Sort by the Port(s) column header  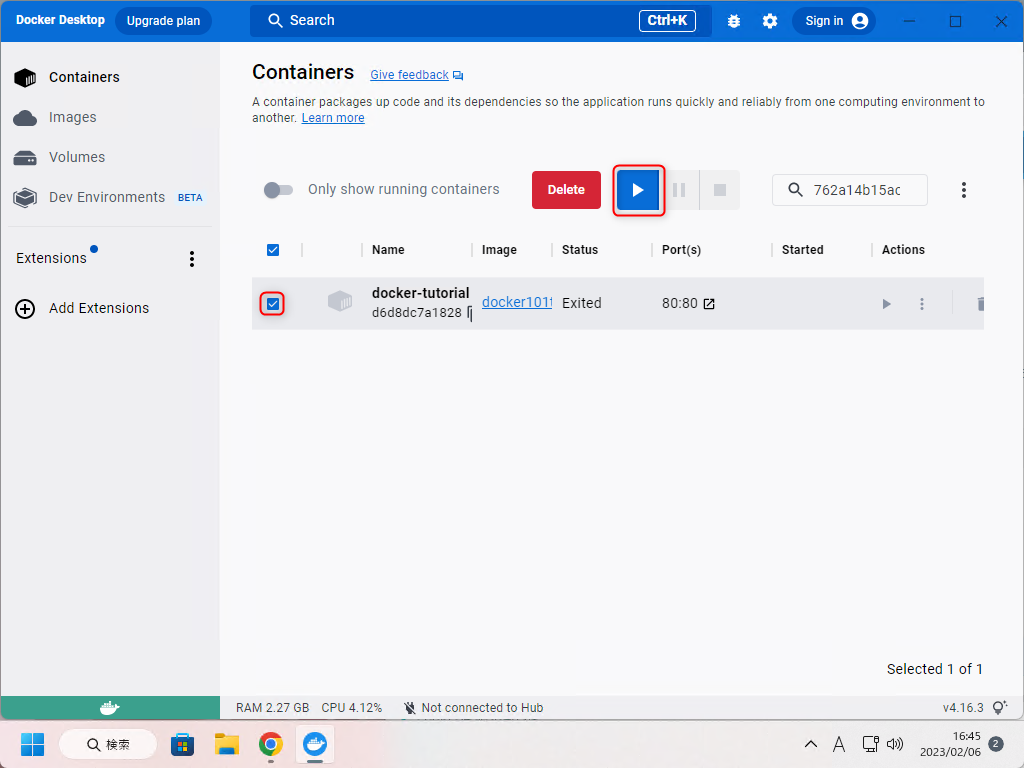pos(681,250)
